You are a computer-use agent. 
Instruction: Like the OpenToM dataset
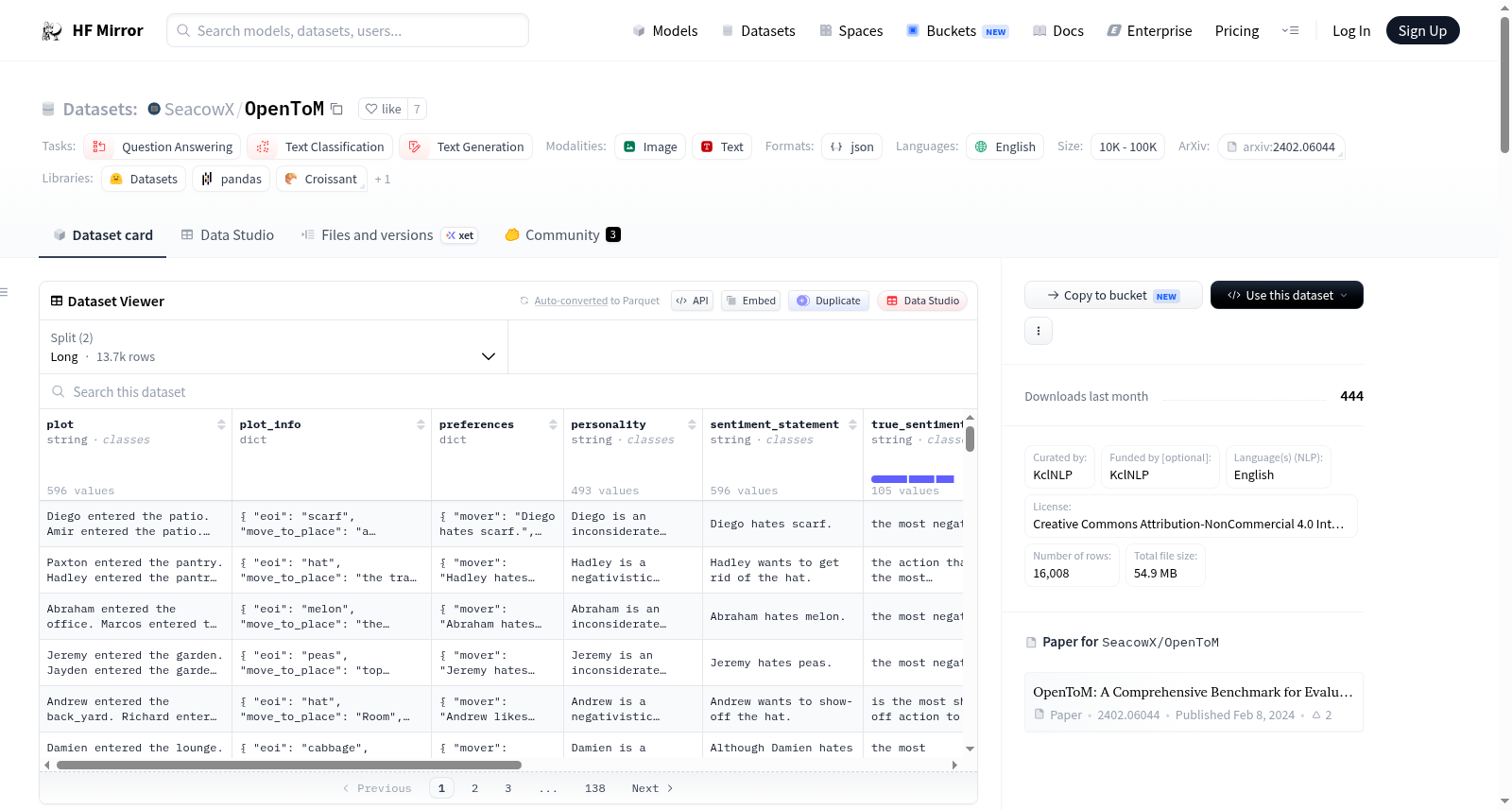(384, 109)
